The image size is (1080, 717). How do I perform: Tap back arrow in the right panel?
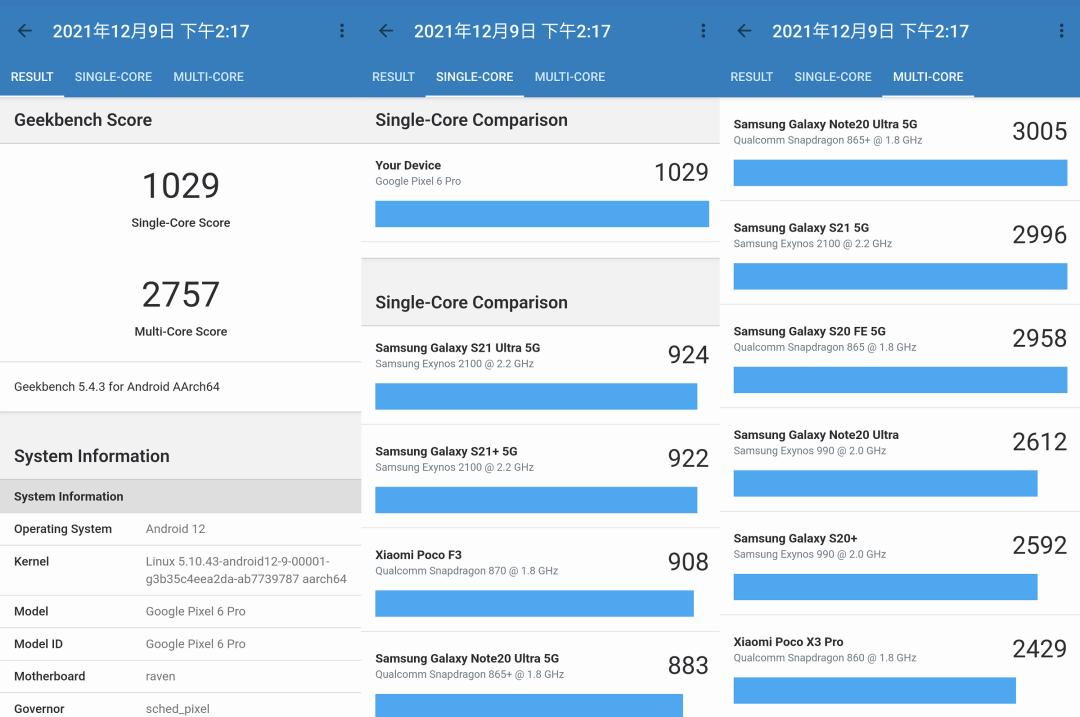[744, 31]
